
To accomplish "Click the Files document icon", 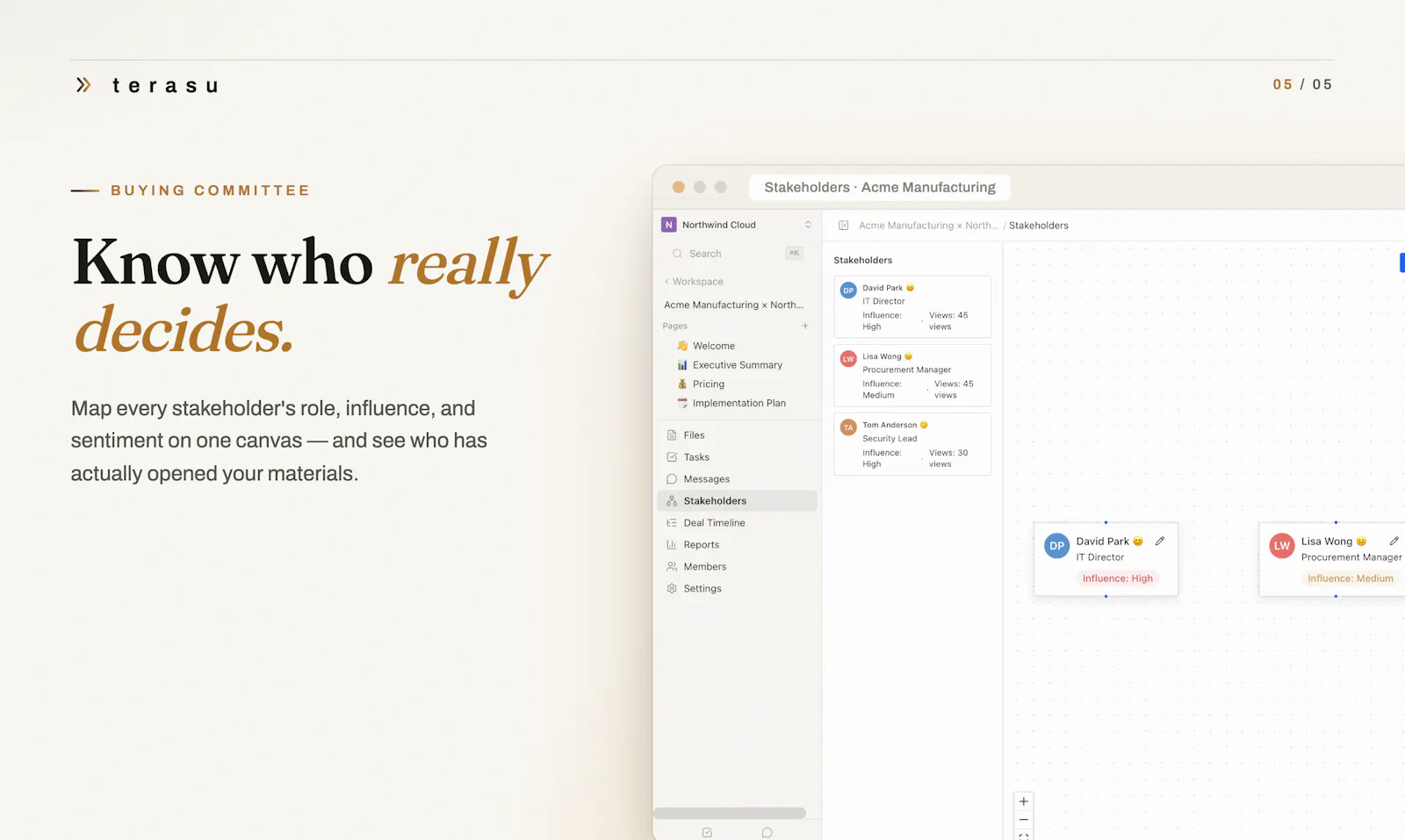I will [672, 435].
